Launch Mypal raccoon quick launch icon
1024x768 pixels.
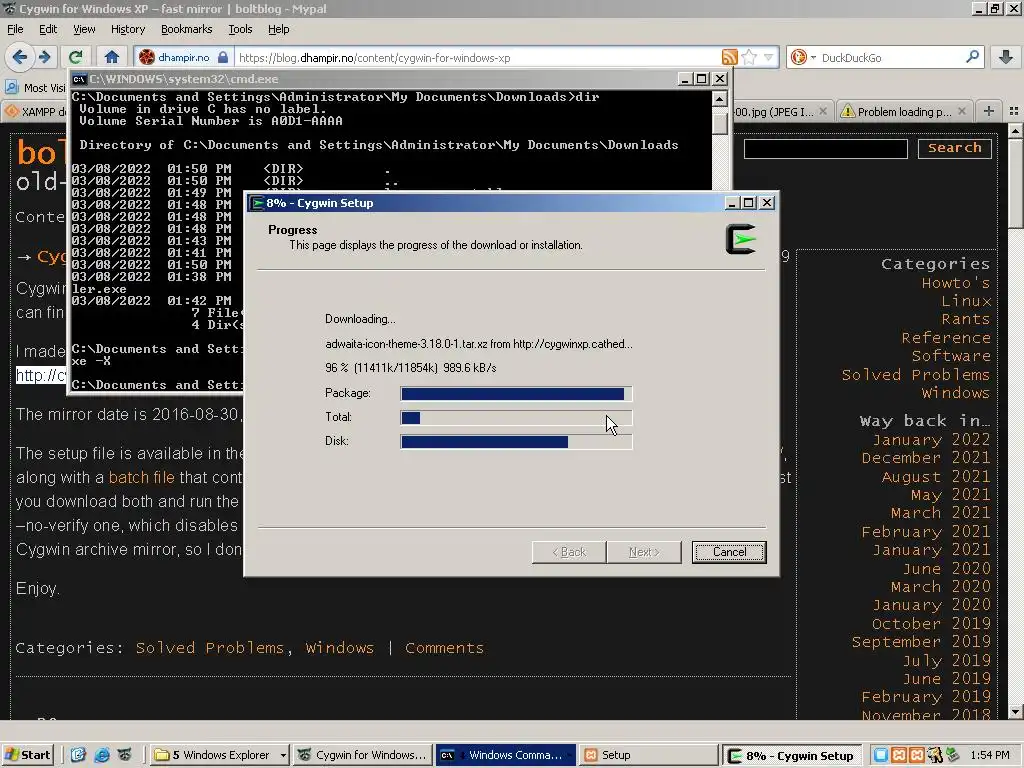click(124, 755)
